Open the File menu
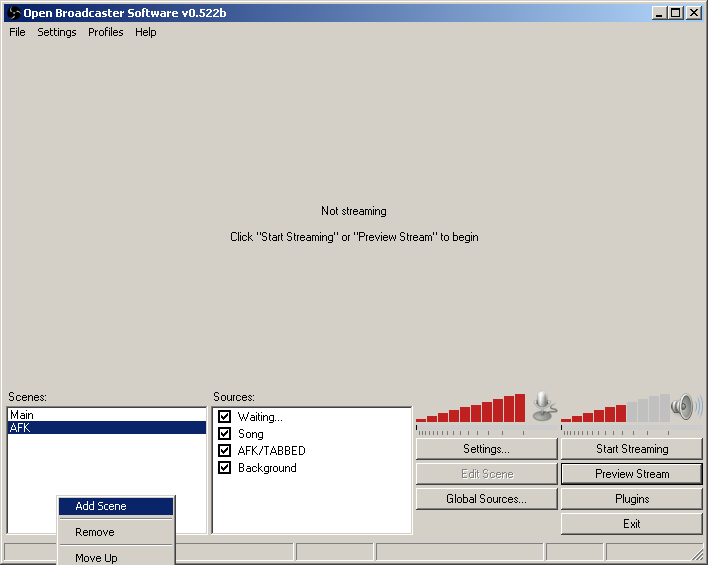The height and width of the screenshot is (565, 708). (x=17, y=32)
